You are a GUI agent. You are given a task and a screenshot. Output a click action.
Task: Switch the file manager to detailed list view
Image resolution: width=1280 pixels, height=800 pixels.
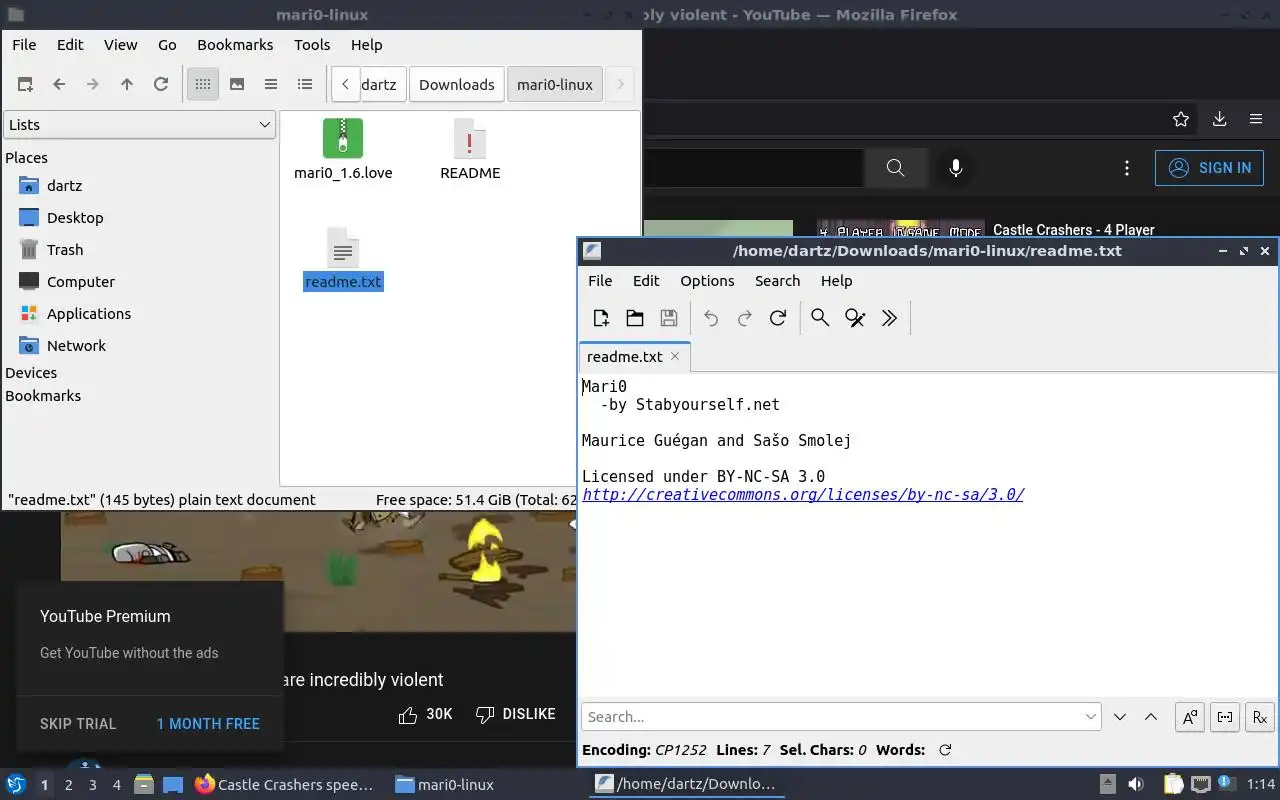pyautogui.click(x=305, y=84)
